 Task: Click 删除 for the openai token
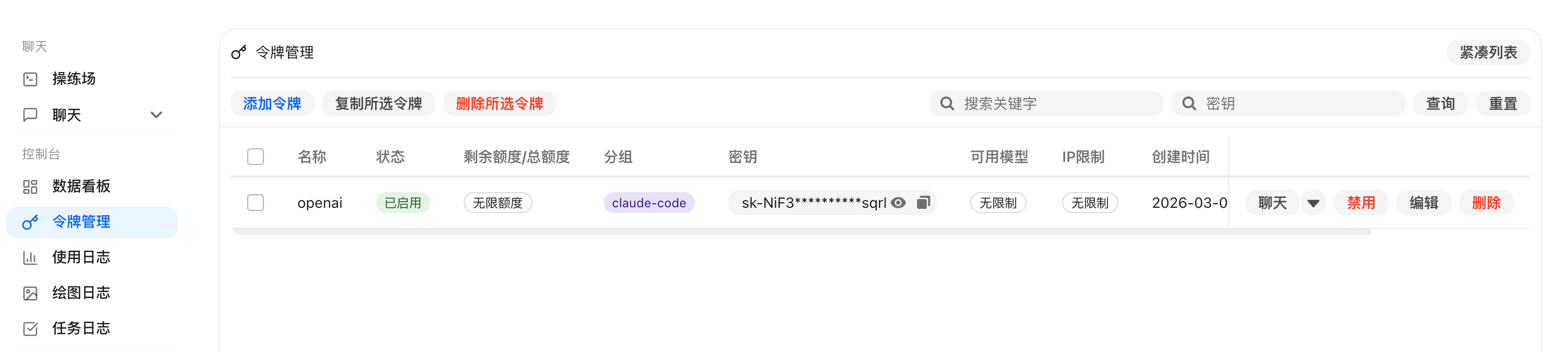click(x=1486, y=203)
